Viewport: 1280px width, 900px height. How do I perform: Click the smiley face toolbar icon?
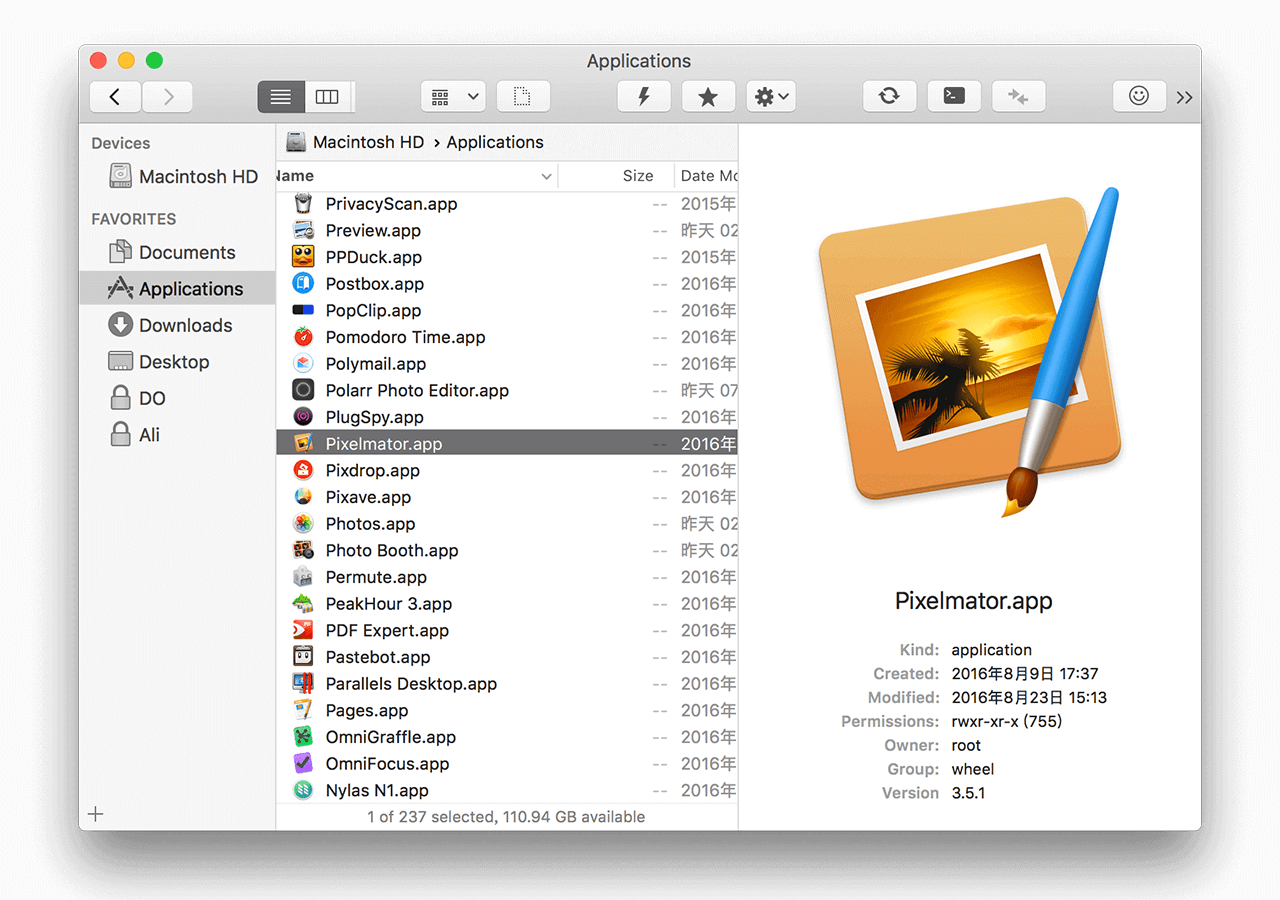coord(1138,96)
